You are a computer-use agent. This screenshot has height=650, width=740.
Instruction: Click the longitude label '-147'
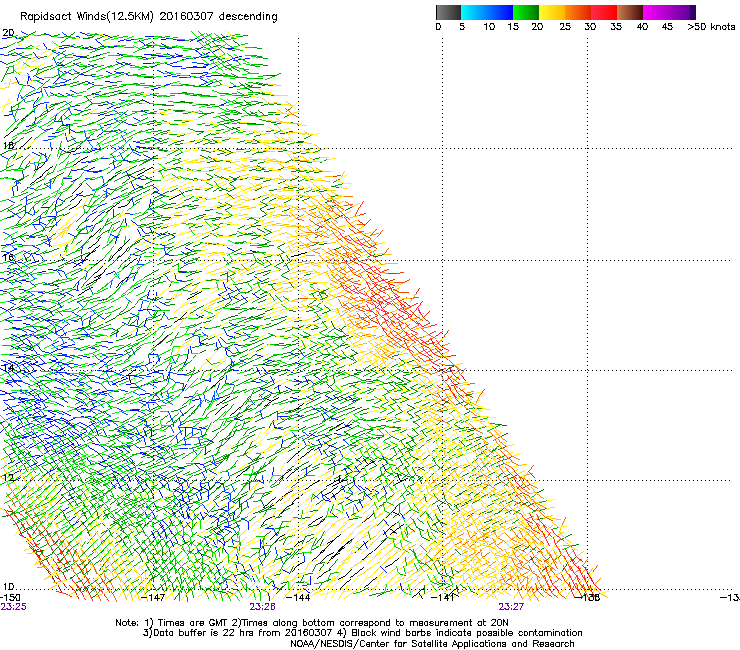[154, 597]
